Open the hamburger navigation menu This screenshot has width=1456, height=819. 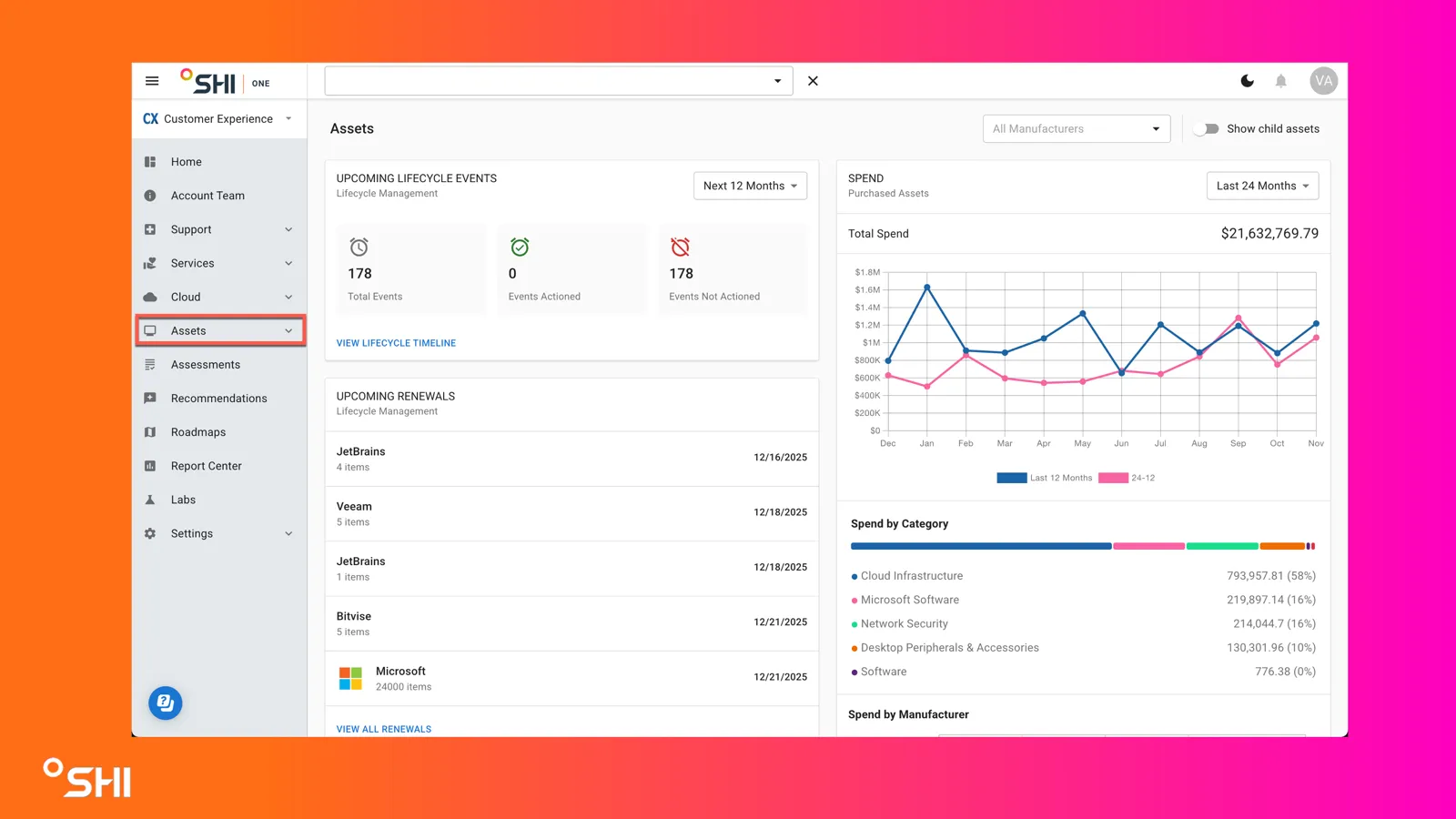pyautogui.click(x=152, y=81)
